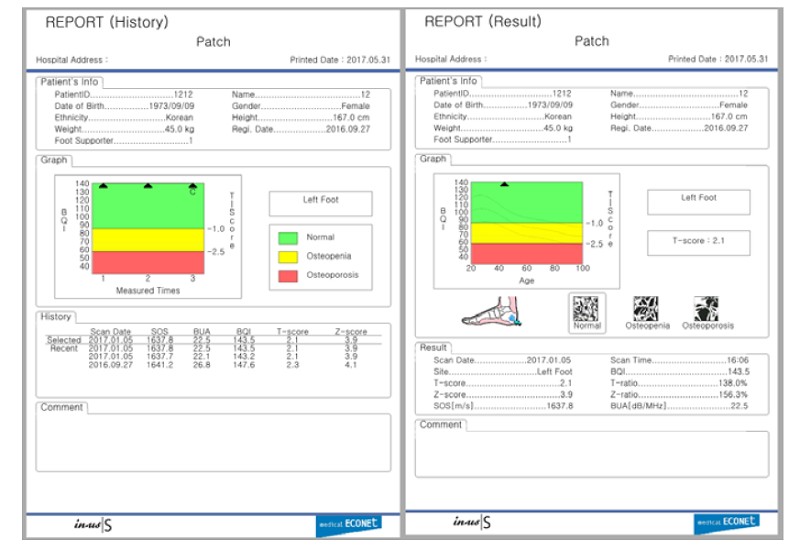Click the Comment field in Result report
Image resolution: width=800 pixels, height=551 pixels.
pyautogui.click(x=592, y=453)
